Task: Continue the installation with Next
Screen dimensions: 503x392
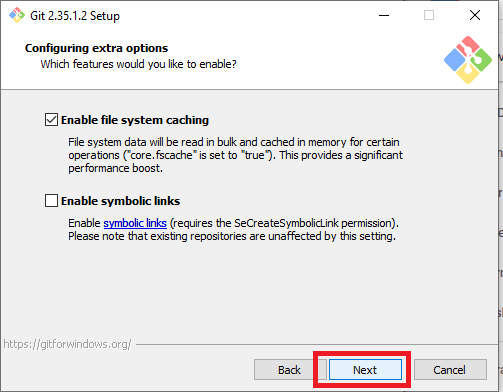Action: [x=365, y=370]
